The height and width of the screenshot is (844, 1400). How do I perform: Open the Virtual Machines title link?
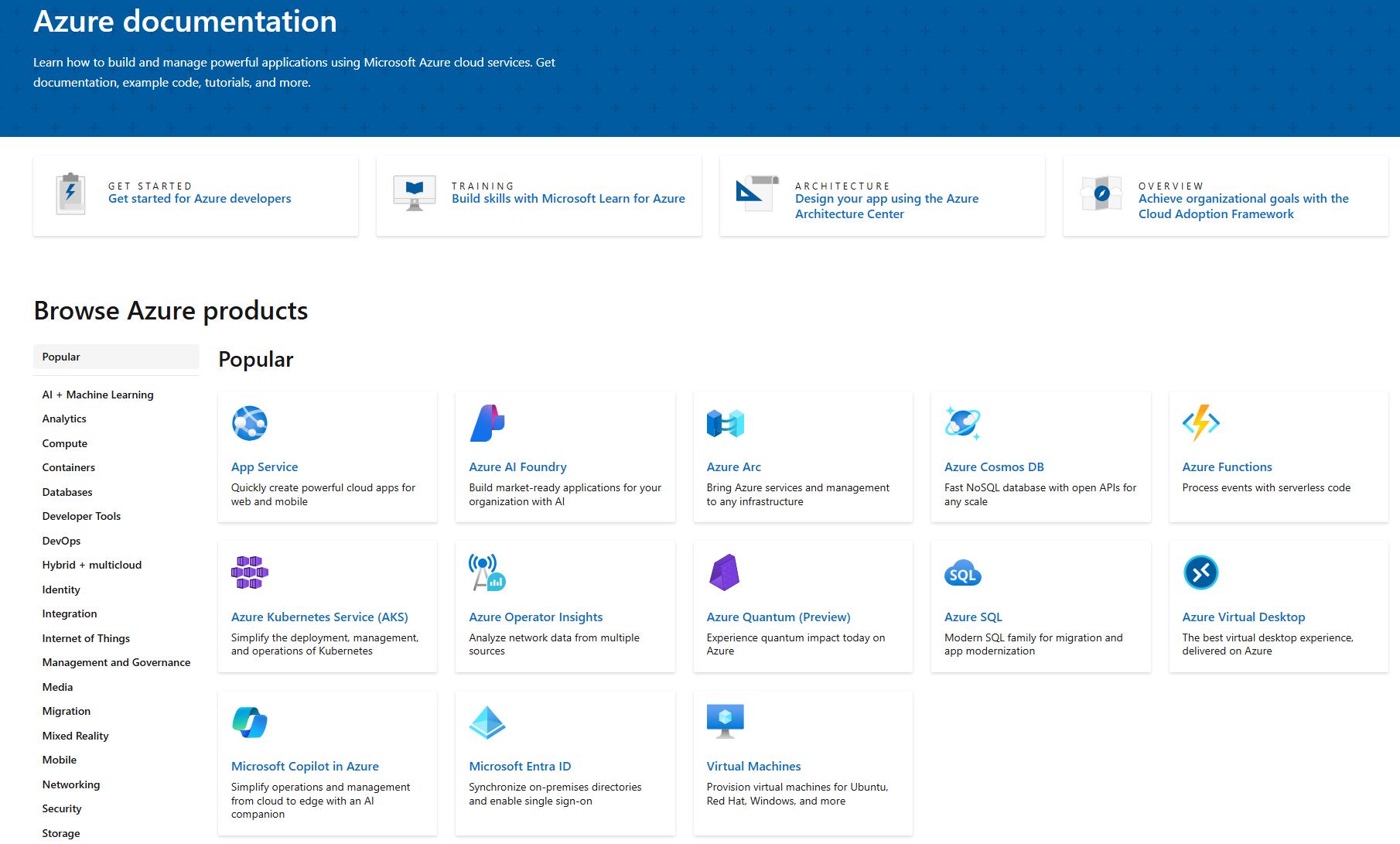pyautogui.click(x=753, y=767)
